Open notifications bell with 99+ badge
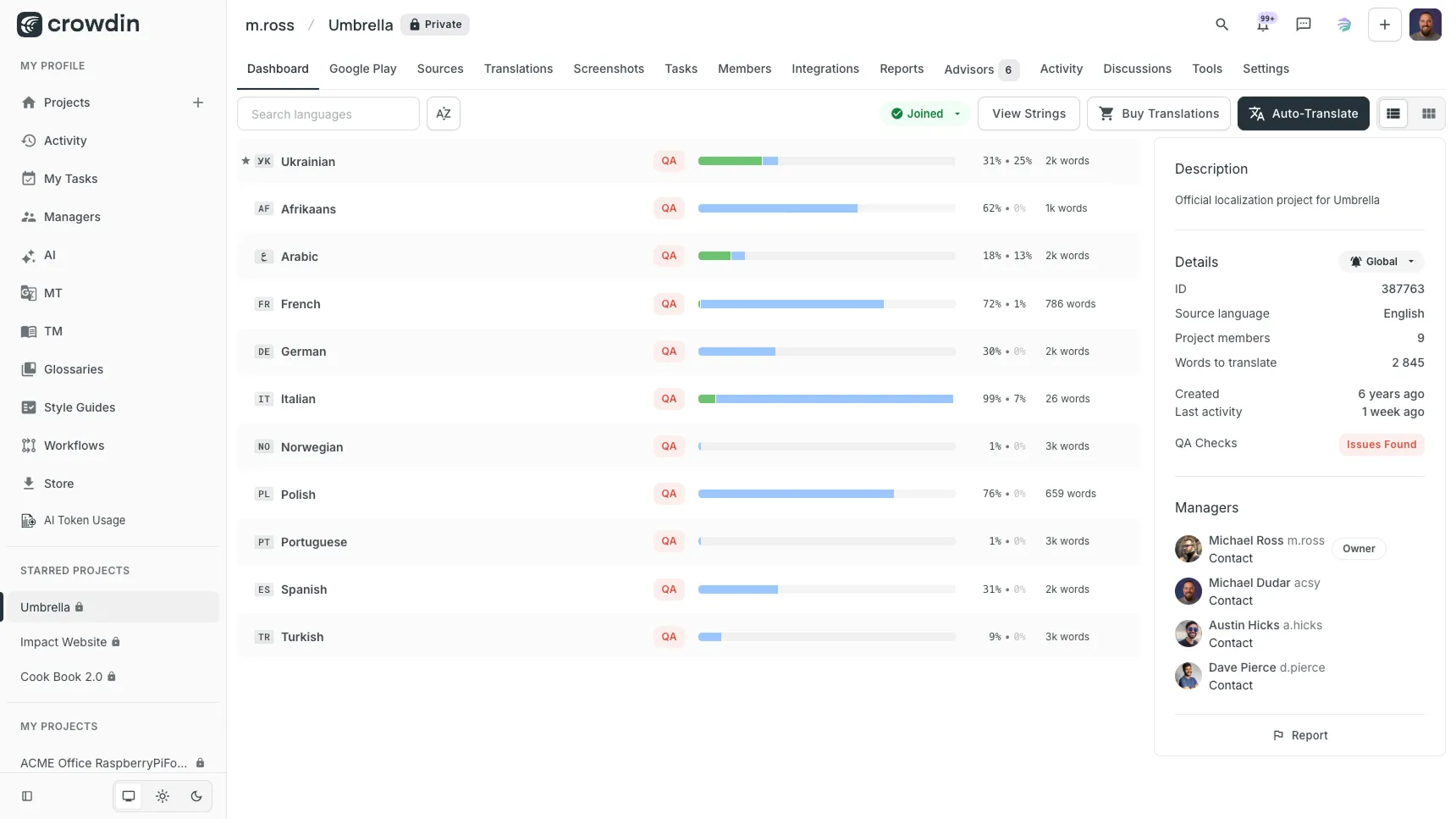The height and width of the screenshot is (819, 1456). click(1263, 25)
